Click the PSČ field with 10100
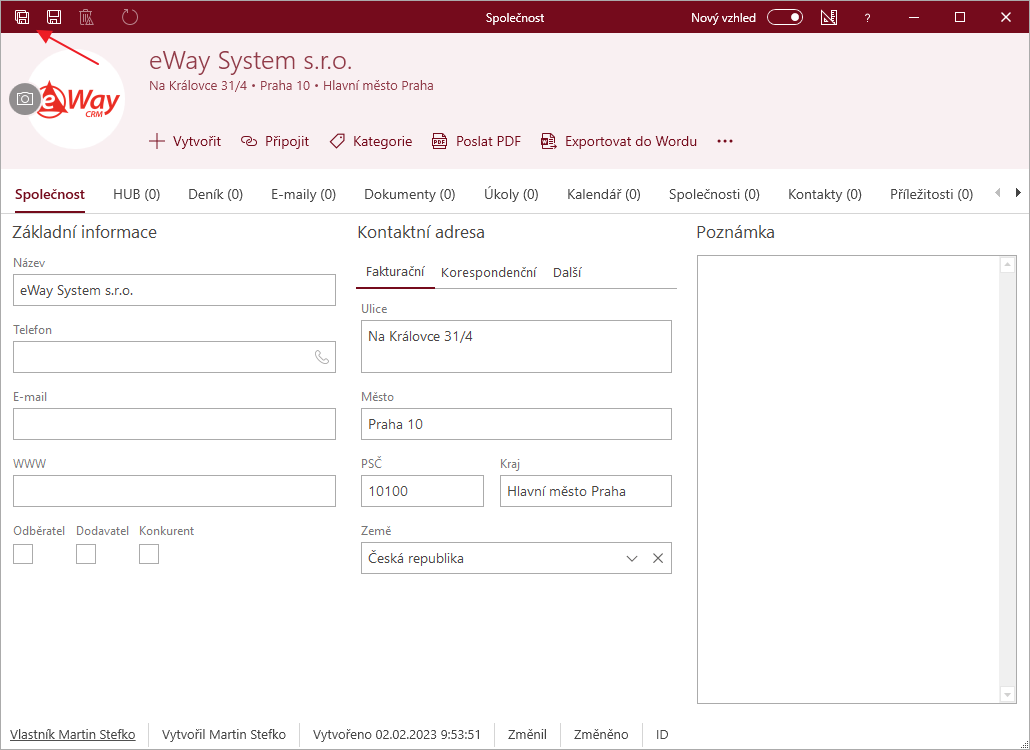 (x=422, y=491)
